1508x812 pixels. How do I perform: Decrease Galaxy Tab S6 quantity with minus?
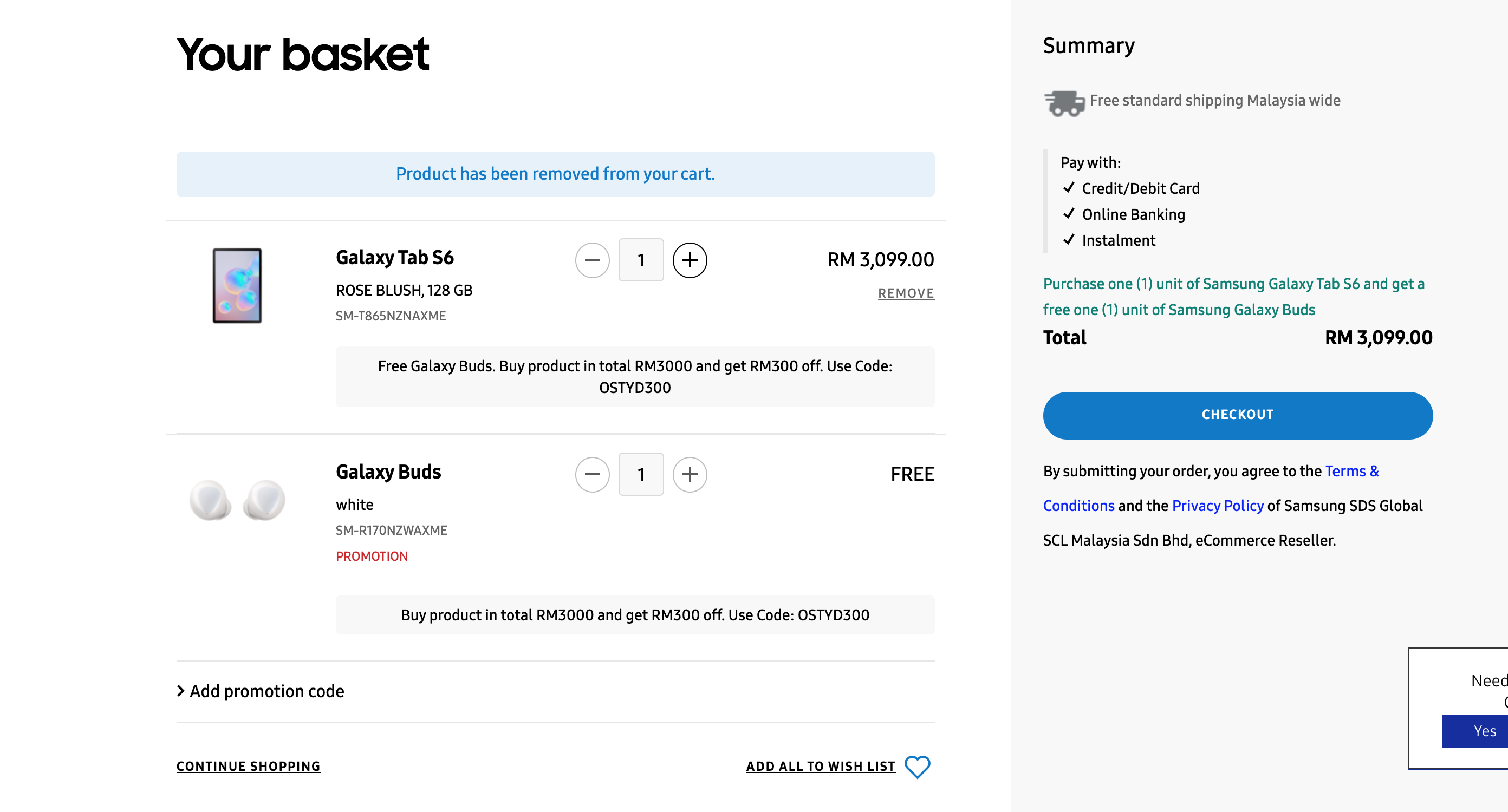(592, 260)
